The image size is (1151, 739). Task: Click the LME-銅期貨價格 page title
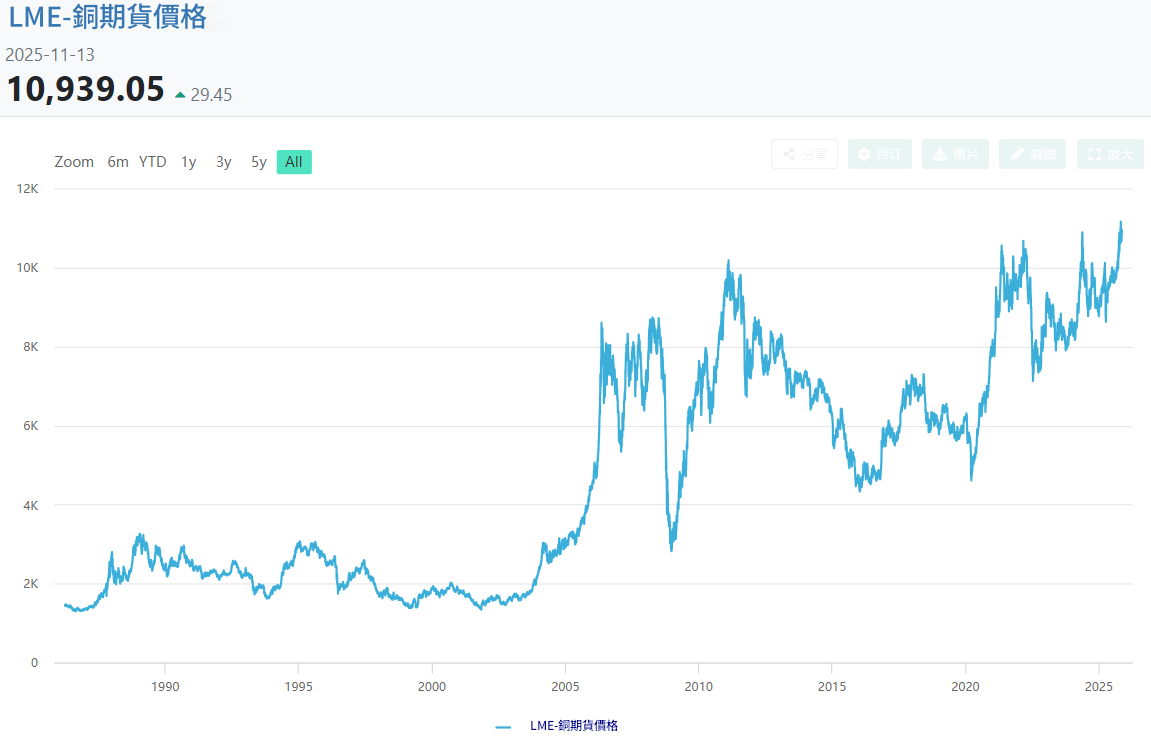(108, 17)
